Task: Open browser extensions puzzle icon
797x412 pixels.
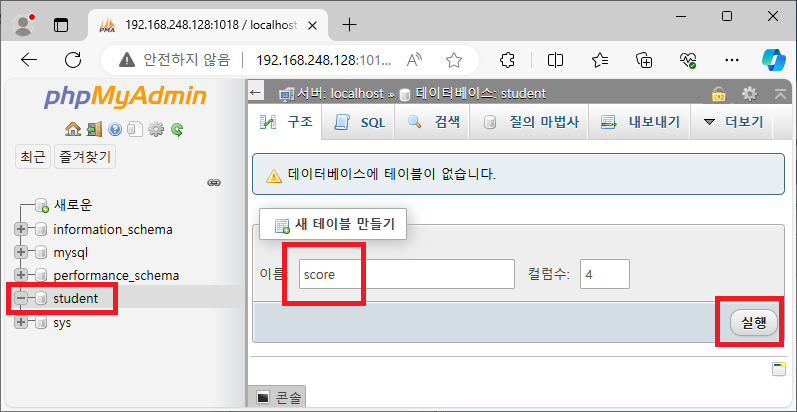Action: click(507, 60)
